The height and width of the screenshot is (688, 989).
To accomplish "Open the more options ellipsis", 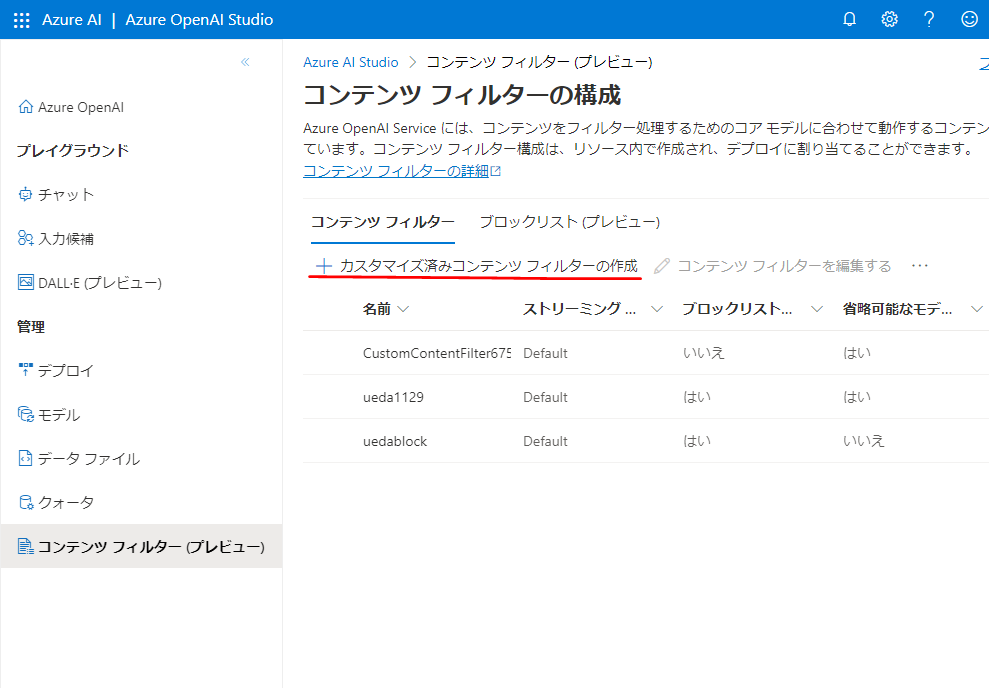I will (920, 265).
